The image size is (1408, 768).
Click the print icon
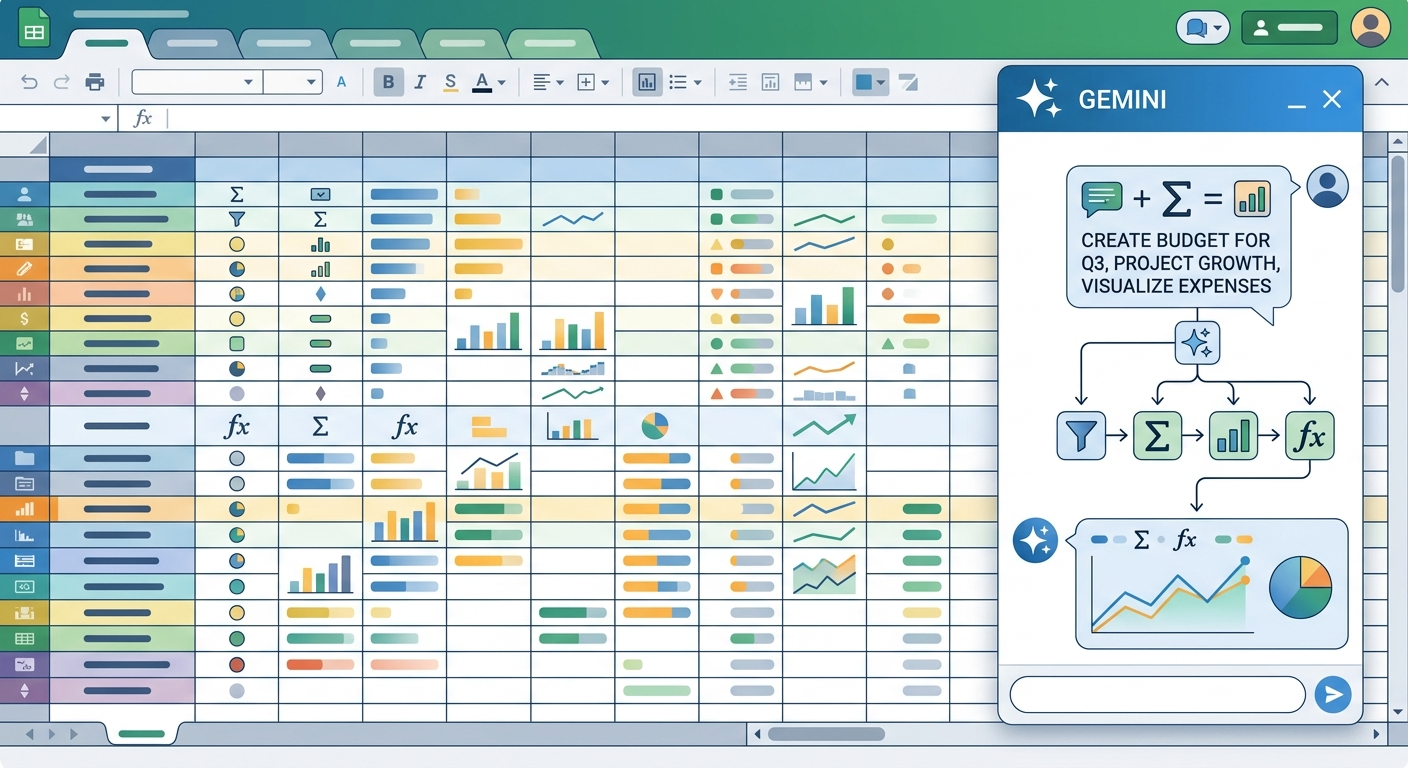(x=95, y=82)
